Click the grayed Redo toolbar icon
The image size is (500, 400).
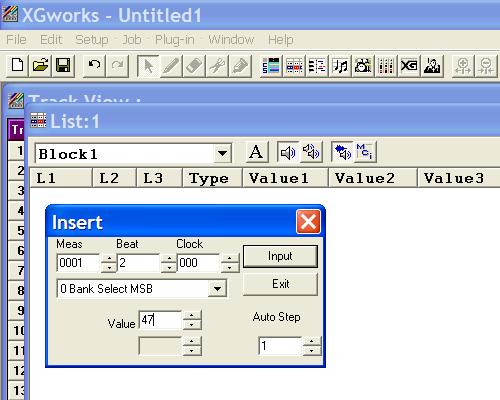[x=117, y=65]
